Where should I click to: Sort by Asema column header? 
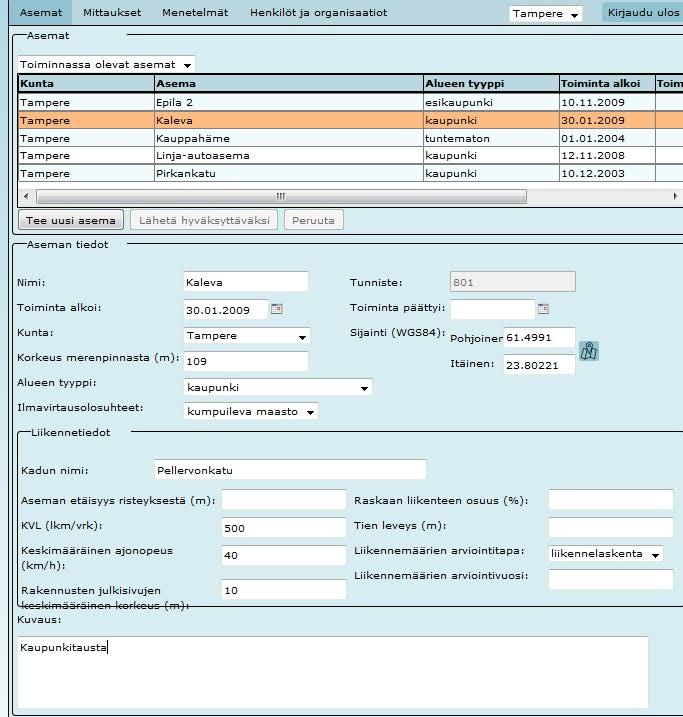point(289,84)
